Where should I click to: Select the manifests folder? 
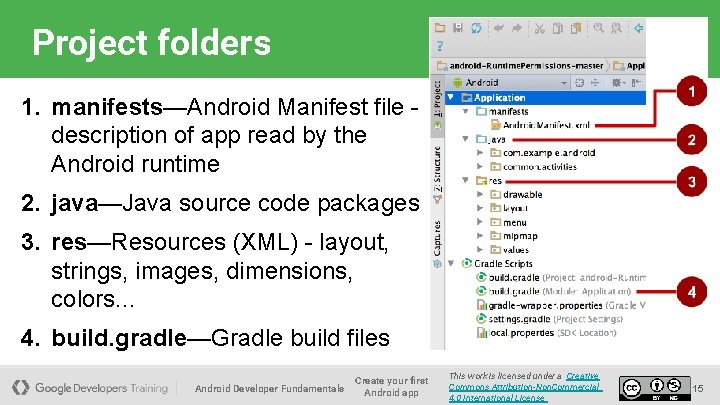[x=502, y=111]
